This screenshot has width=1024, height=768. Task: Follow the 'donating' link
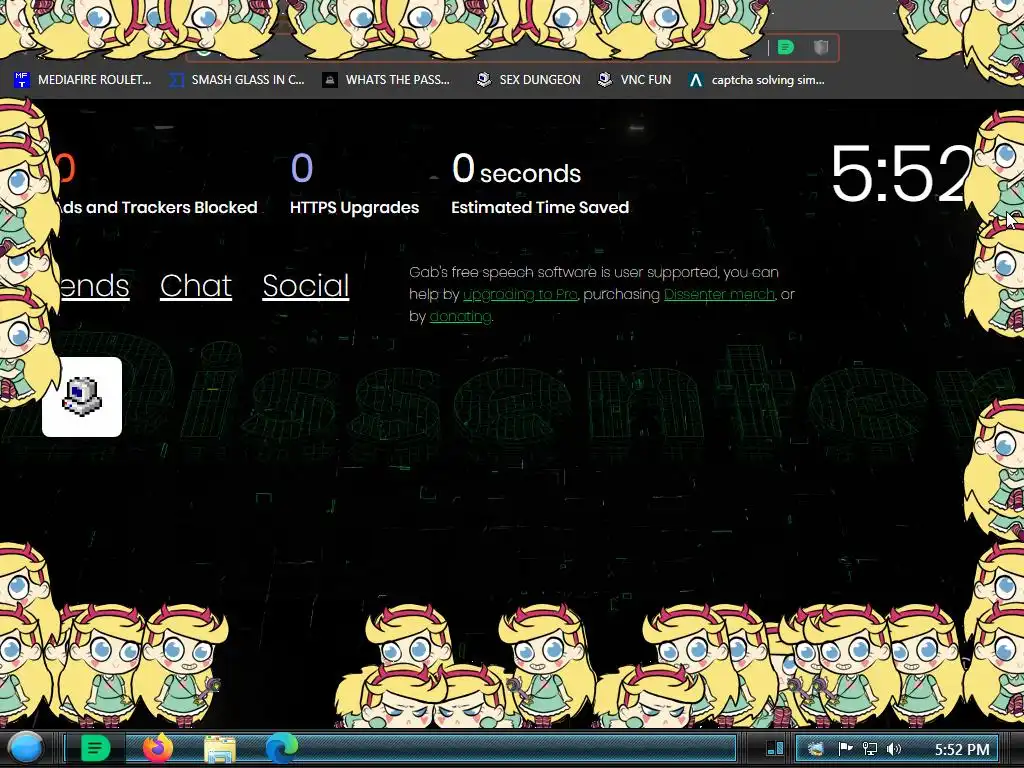pos(460,317)
